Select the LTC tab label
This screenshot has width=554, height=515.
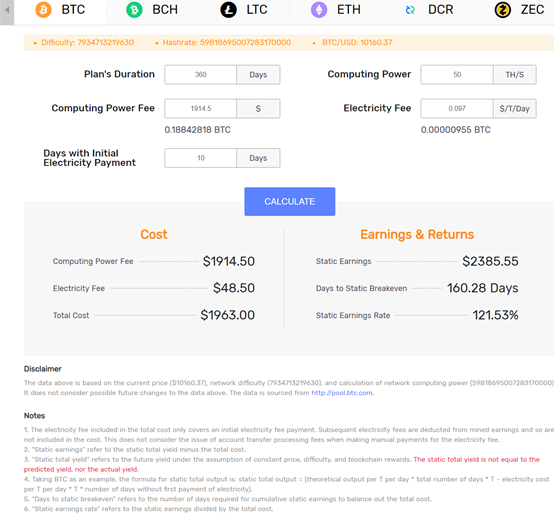[x=257, y=10]
